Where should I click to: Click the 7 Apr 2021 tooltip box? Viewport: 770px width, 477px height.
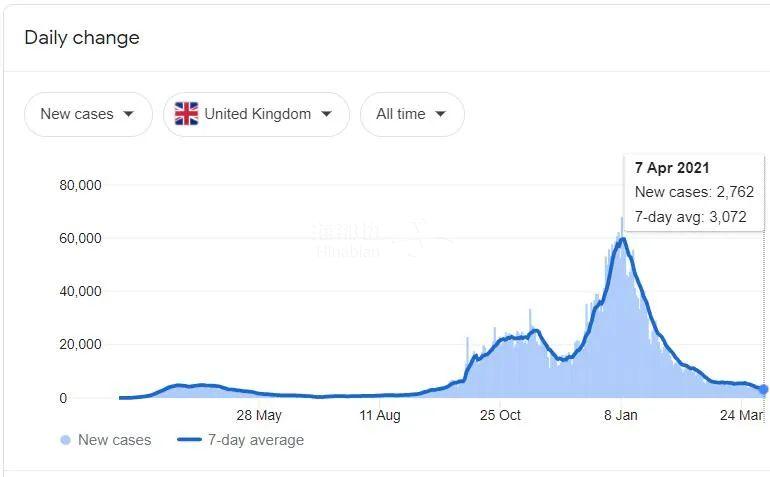pyautogui.click(x=694, y=192)
